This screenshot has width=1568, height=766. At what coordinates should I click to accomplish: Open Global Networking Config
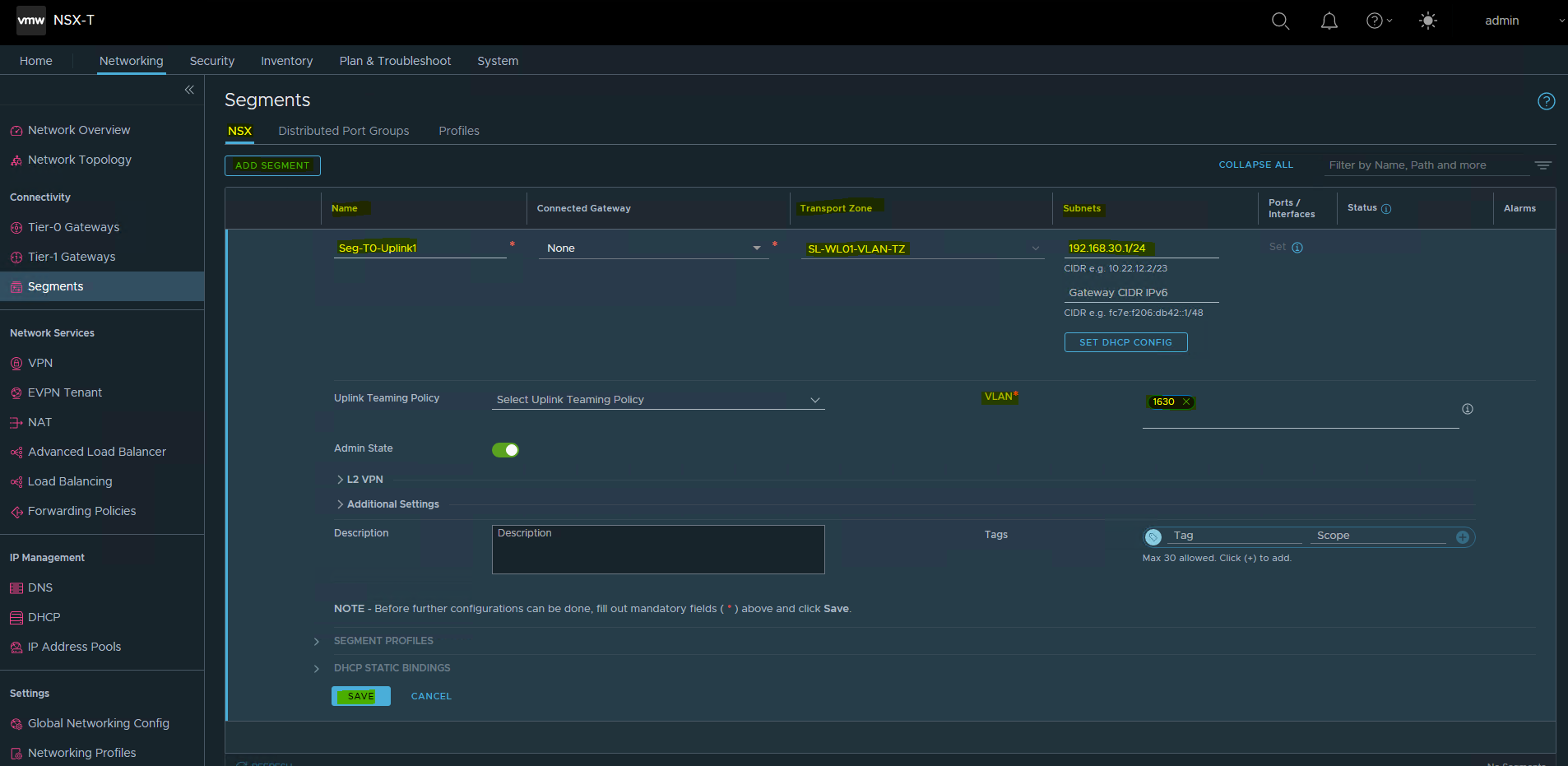(x=99, y=724)
